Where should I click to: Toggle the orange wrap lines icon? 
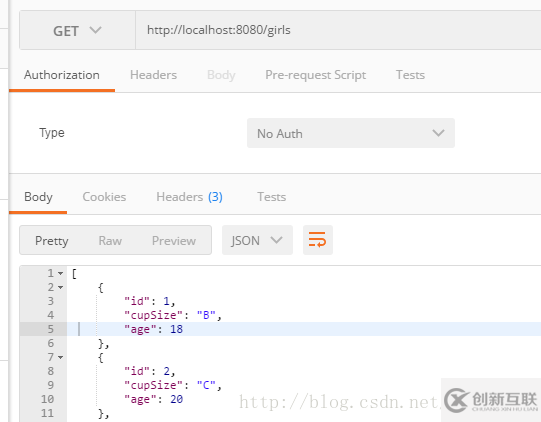tap(317, 240)
